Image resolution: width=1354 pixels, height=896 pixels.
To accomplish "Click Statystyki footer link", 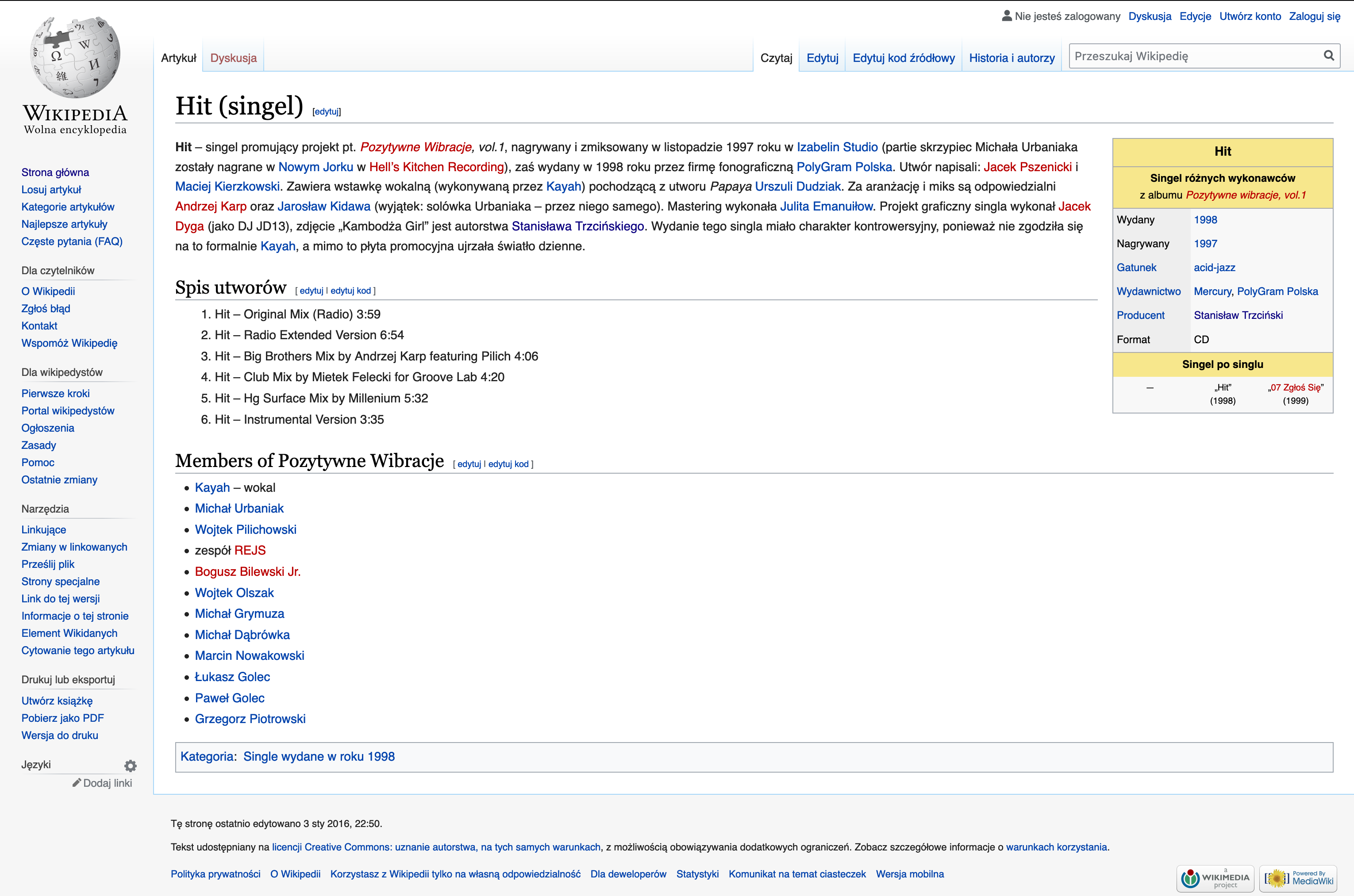I will click(x=697, y=874).
